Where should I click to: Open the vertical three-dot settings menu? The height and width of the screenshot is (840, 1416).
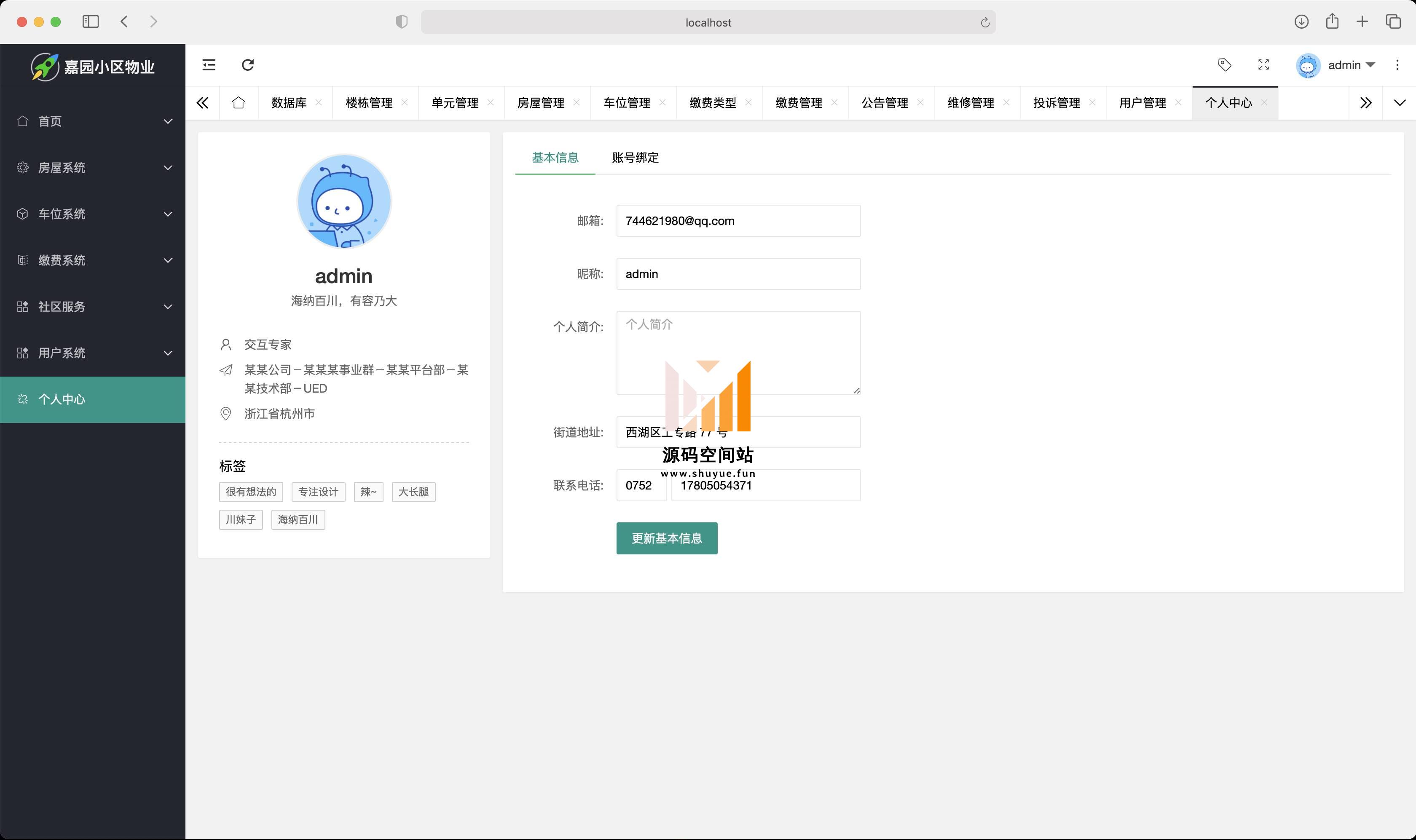(x=1397, y=64)
